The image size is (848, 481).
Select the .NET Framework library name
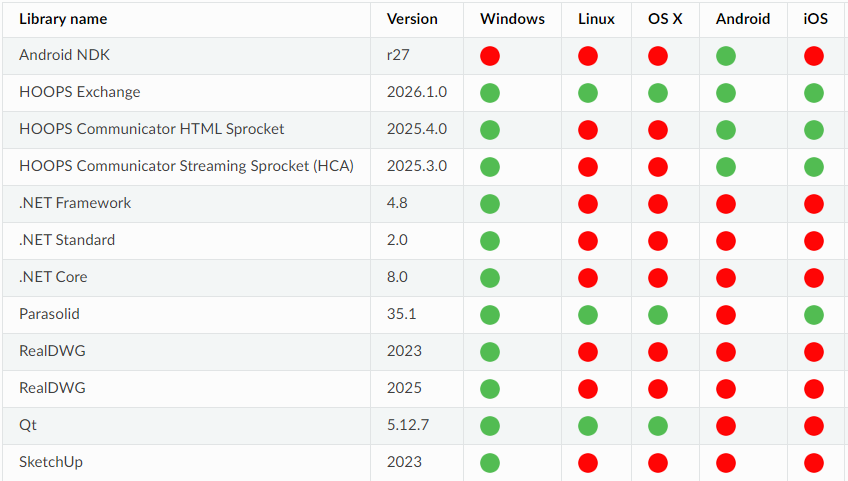coord(75,203)
